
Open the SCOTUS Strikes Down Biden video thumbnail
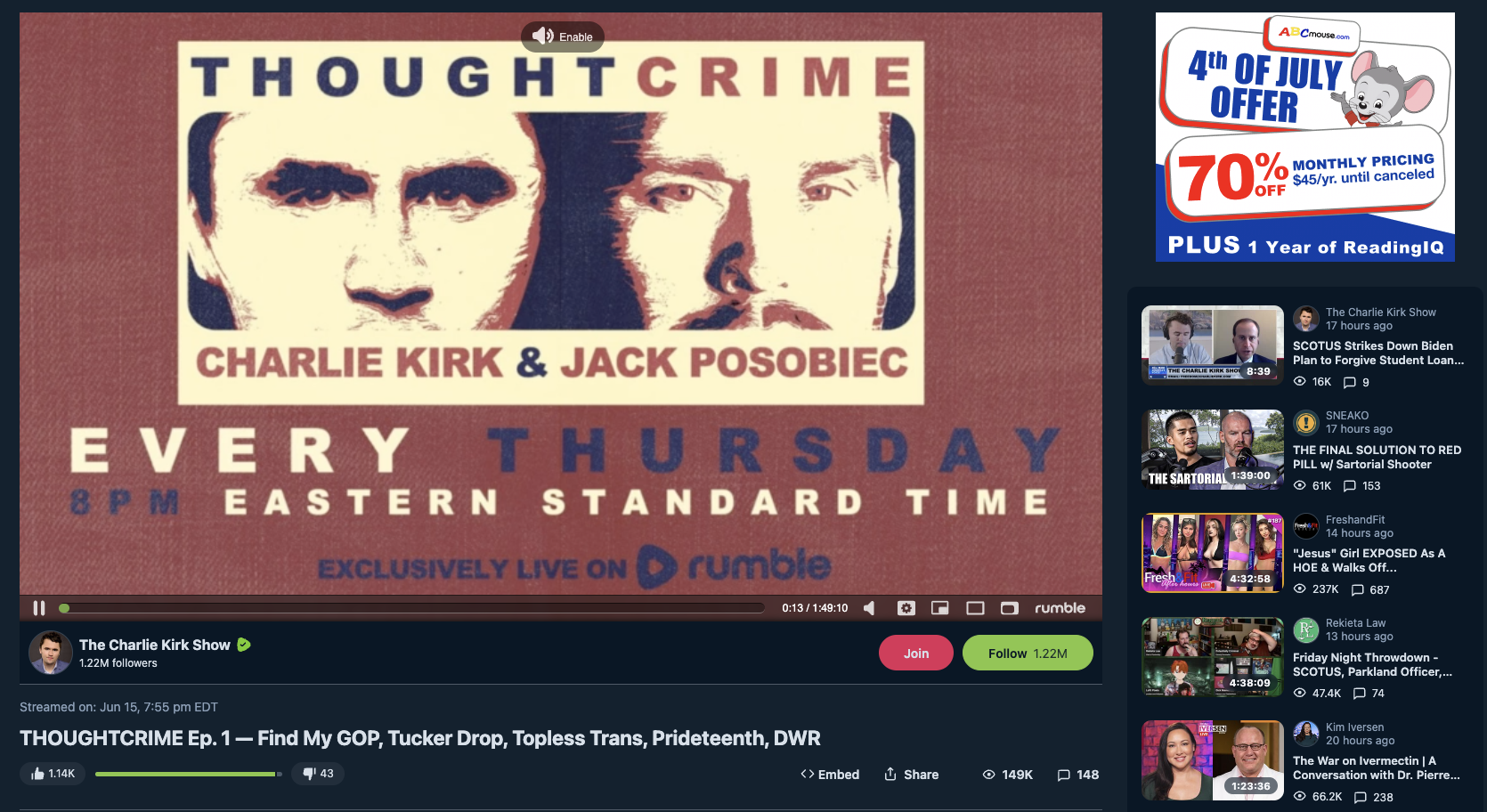click(1213, 345)
